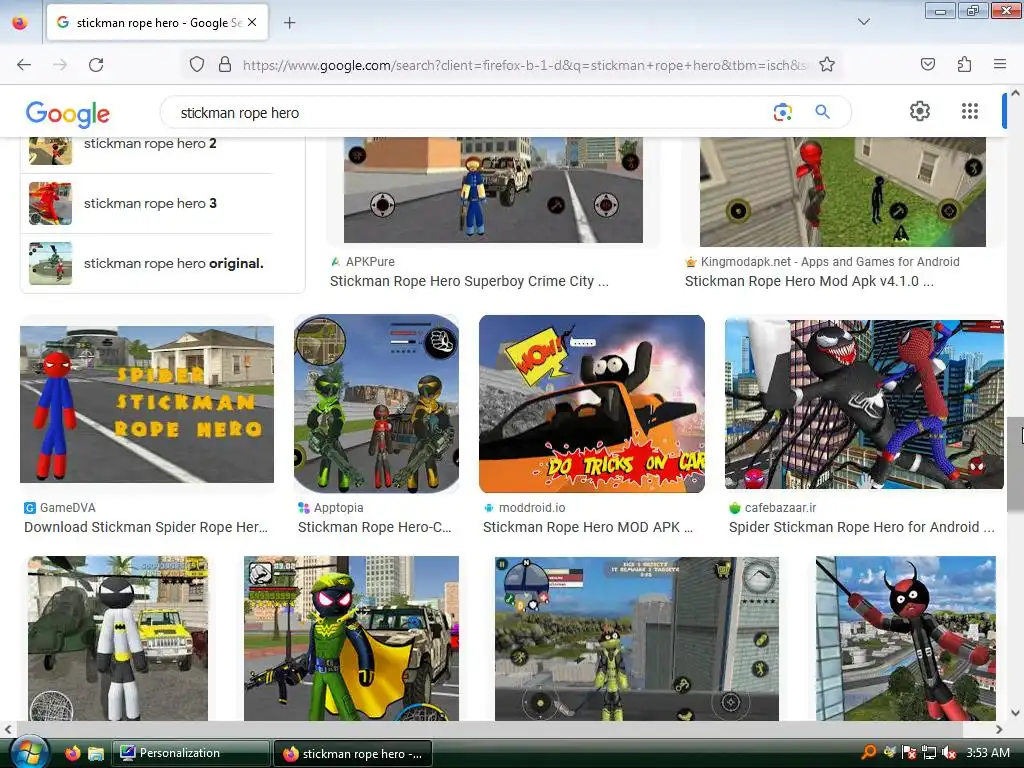Show site security lock information

click(225, 65)
